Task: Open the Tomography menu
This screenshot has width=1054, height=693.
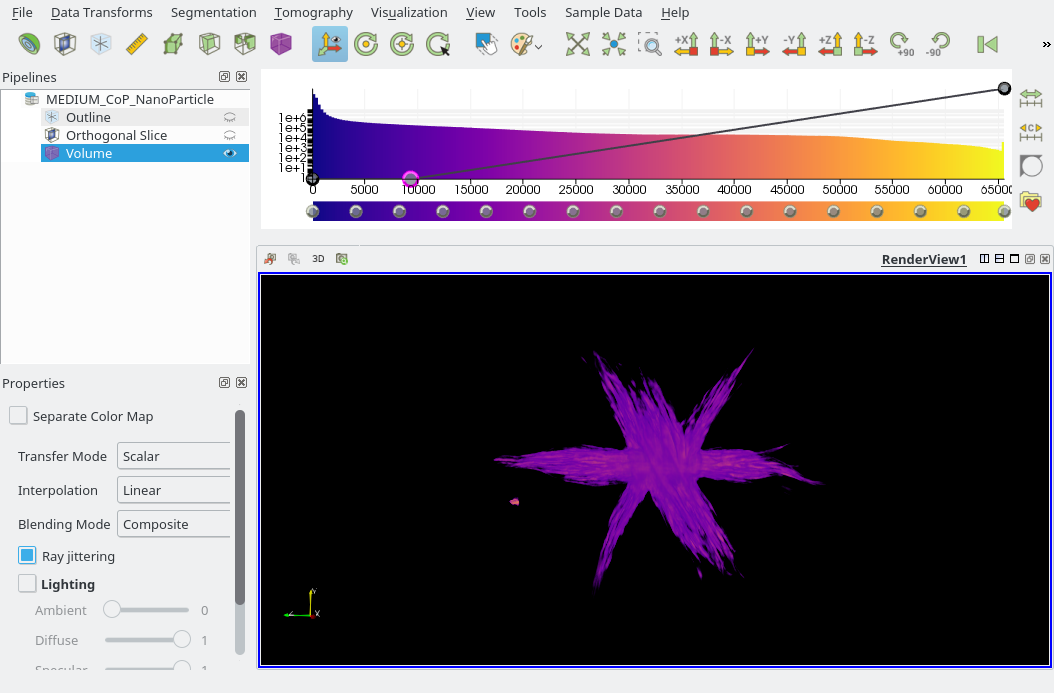Action: [313, 12]
